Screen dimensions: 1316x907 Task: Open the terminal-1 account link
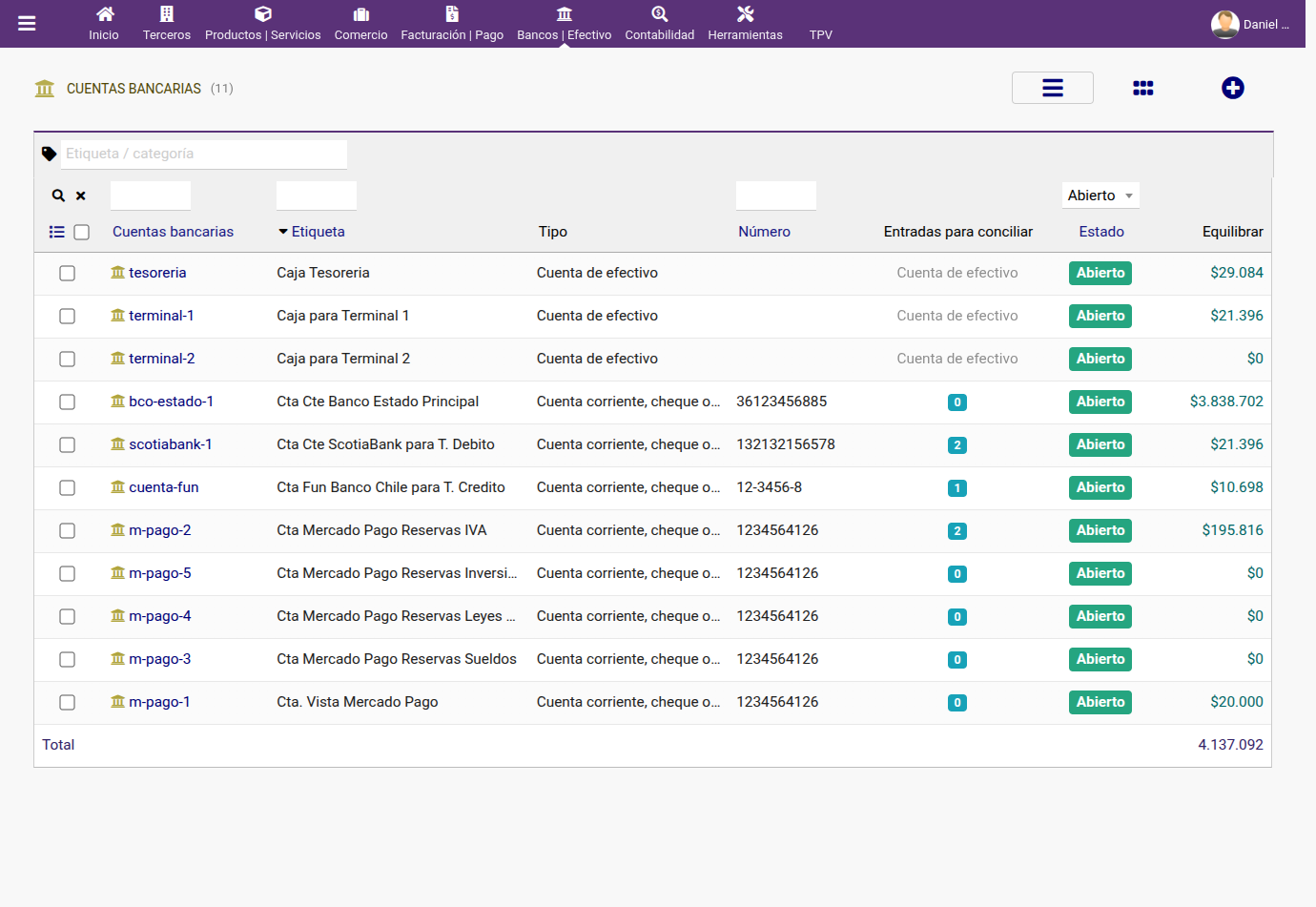click(x=161, y=316)
